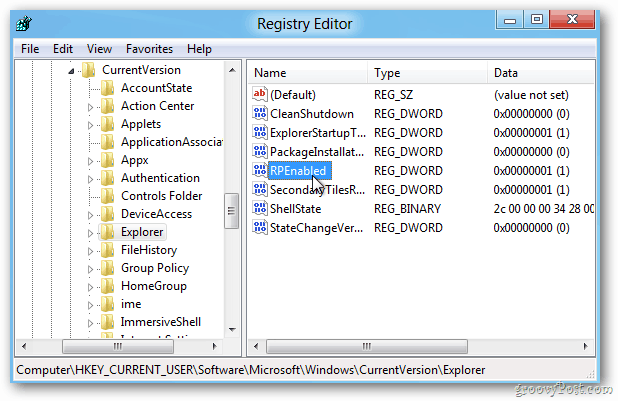Select the HomeGroup tree item label
The height and width of the screenshot is (401, 618).
[x=154, y=286]
